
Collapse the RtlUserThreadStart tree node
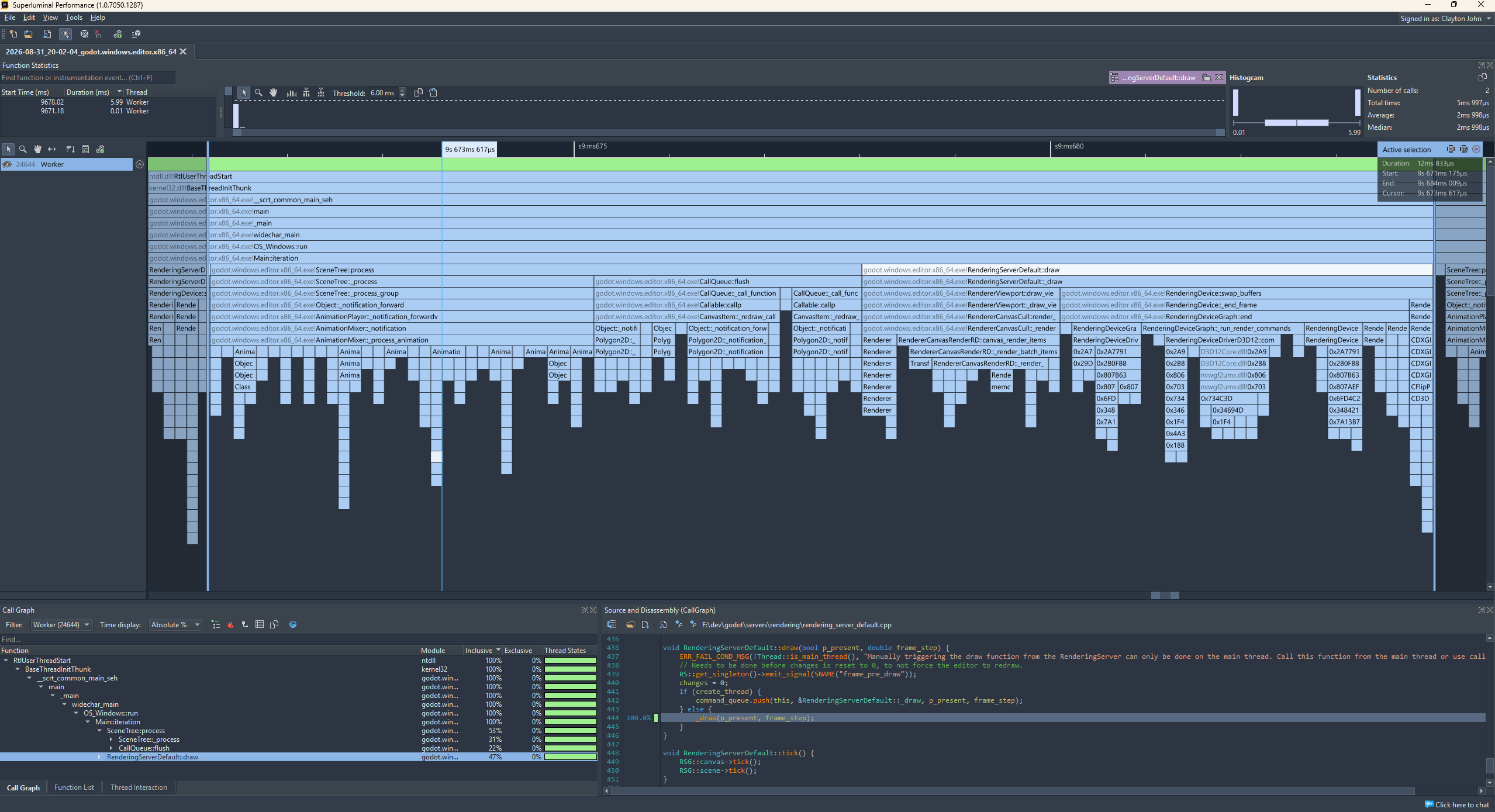click(6, 661)
